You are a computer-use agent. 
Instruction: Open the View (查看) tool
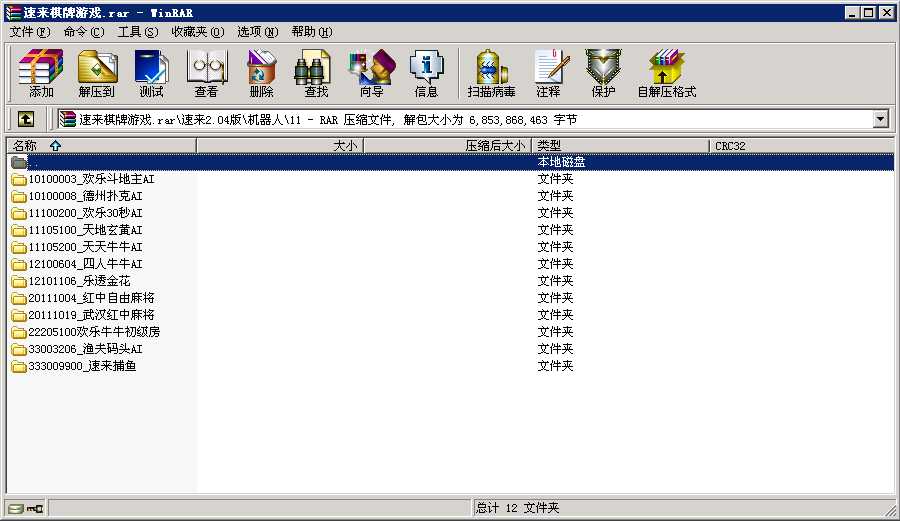point(206,73)
